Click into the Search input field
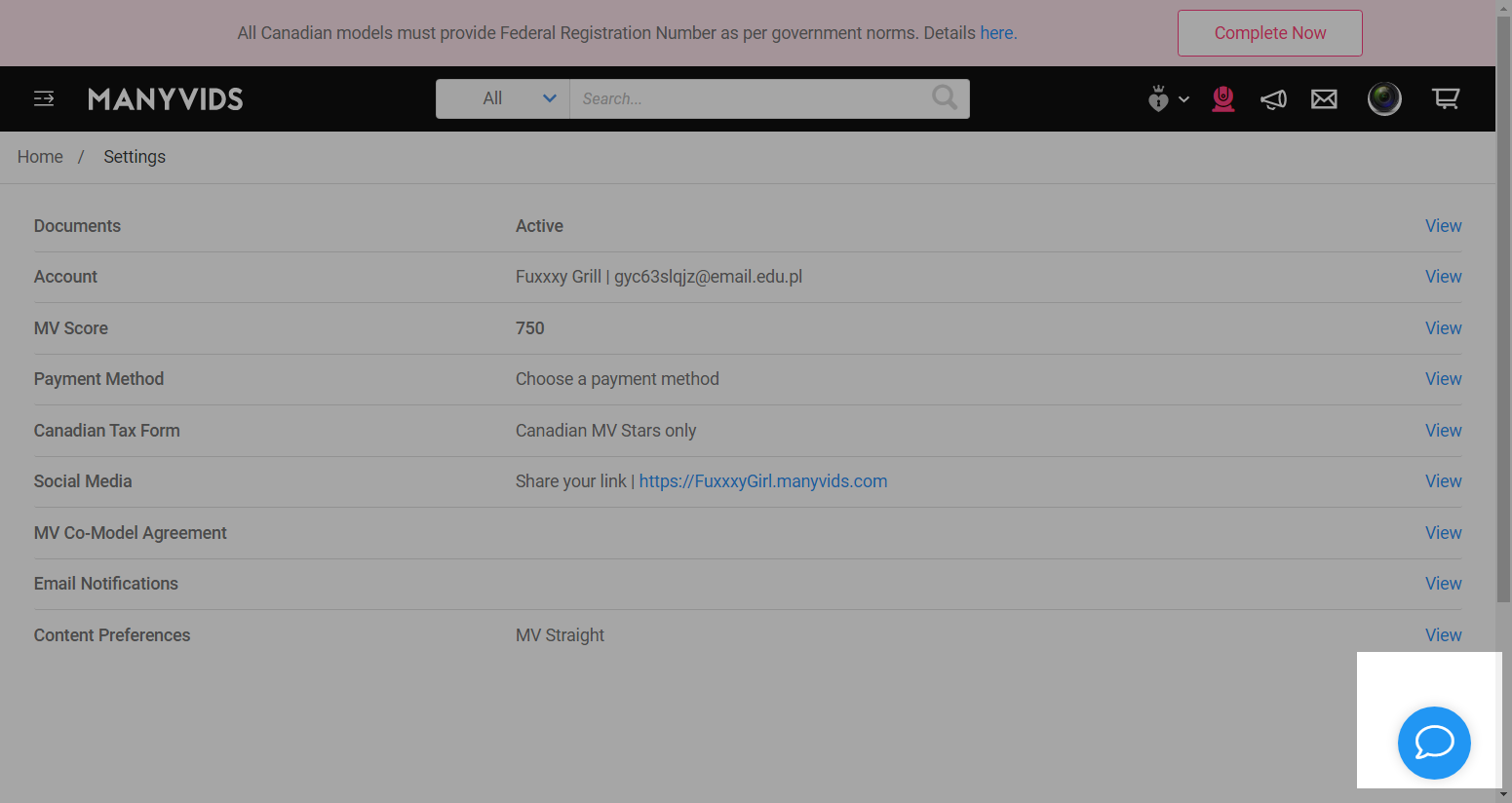Screen dimensions: 1512x803 (751, 98)
